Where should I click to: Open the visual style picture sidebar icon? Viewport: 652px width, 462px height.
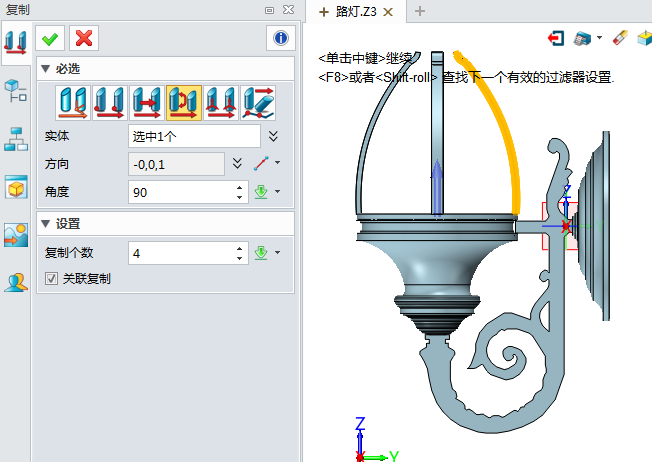click(x=16, y=235)
